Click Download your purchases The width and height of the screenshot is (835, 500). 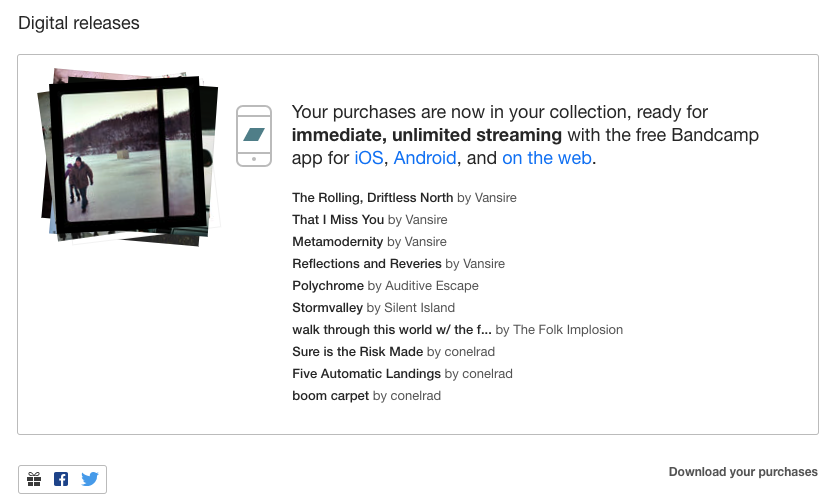[x=743, y=472]
